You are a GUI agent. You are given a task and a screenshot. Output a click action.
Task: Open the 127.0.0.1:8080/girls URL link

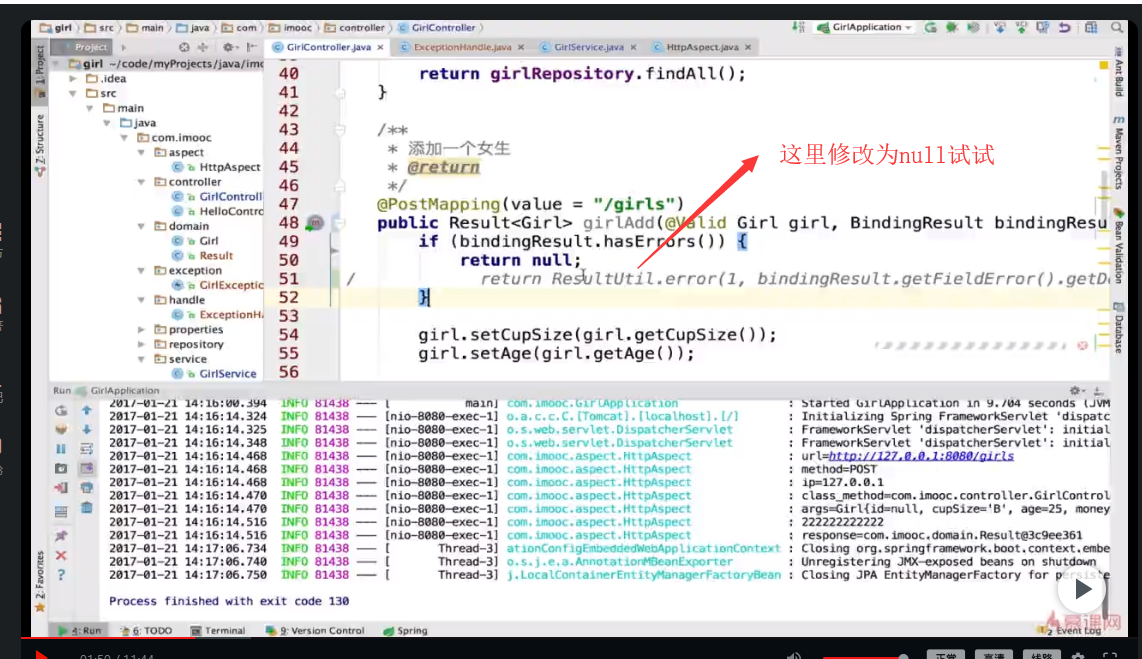tap(921, 456)
